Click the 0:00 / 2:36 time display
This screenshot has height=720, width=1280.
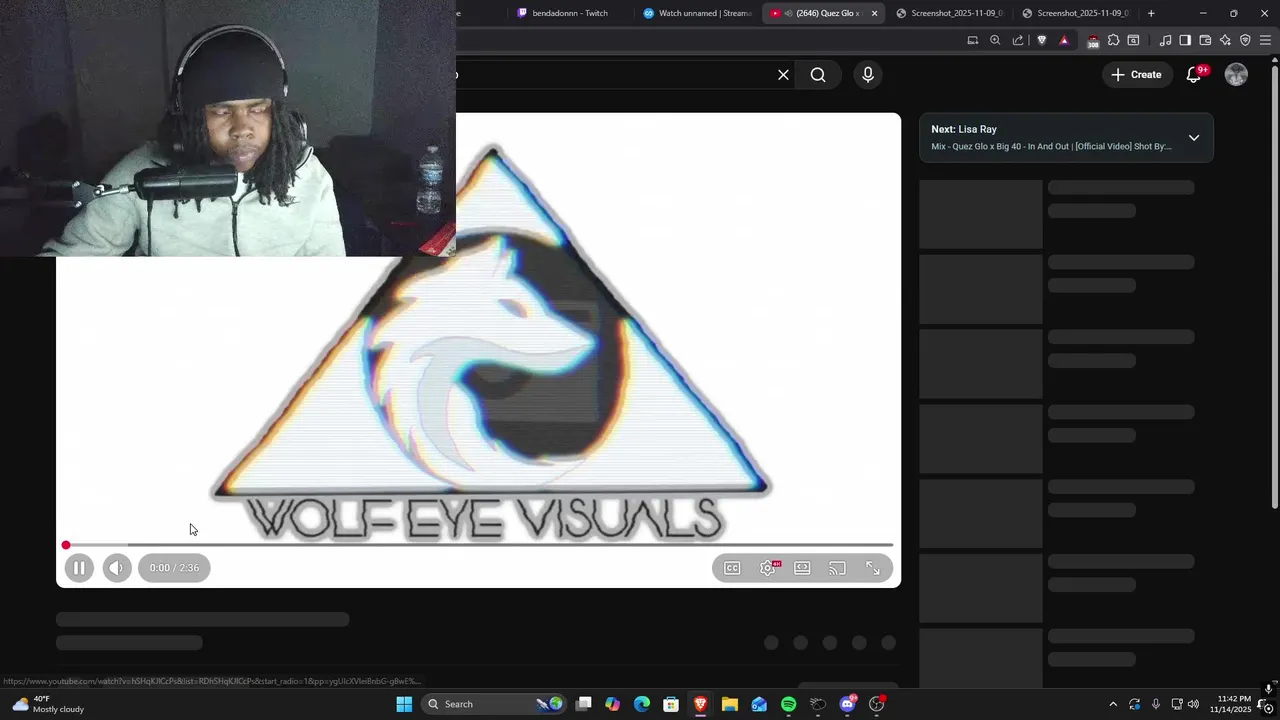click(174, 568)
